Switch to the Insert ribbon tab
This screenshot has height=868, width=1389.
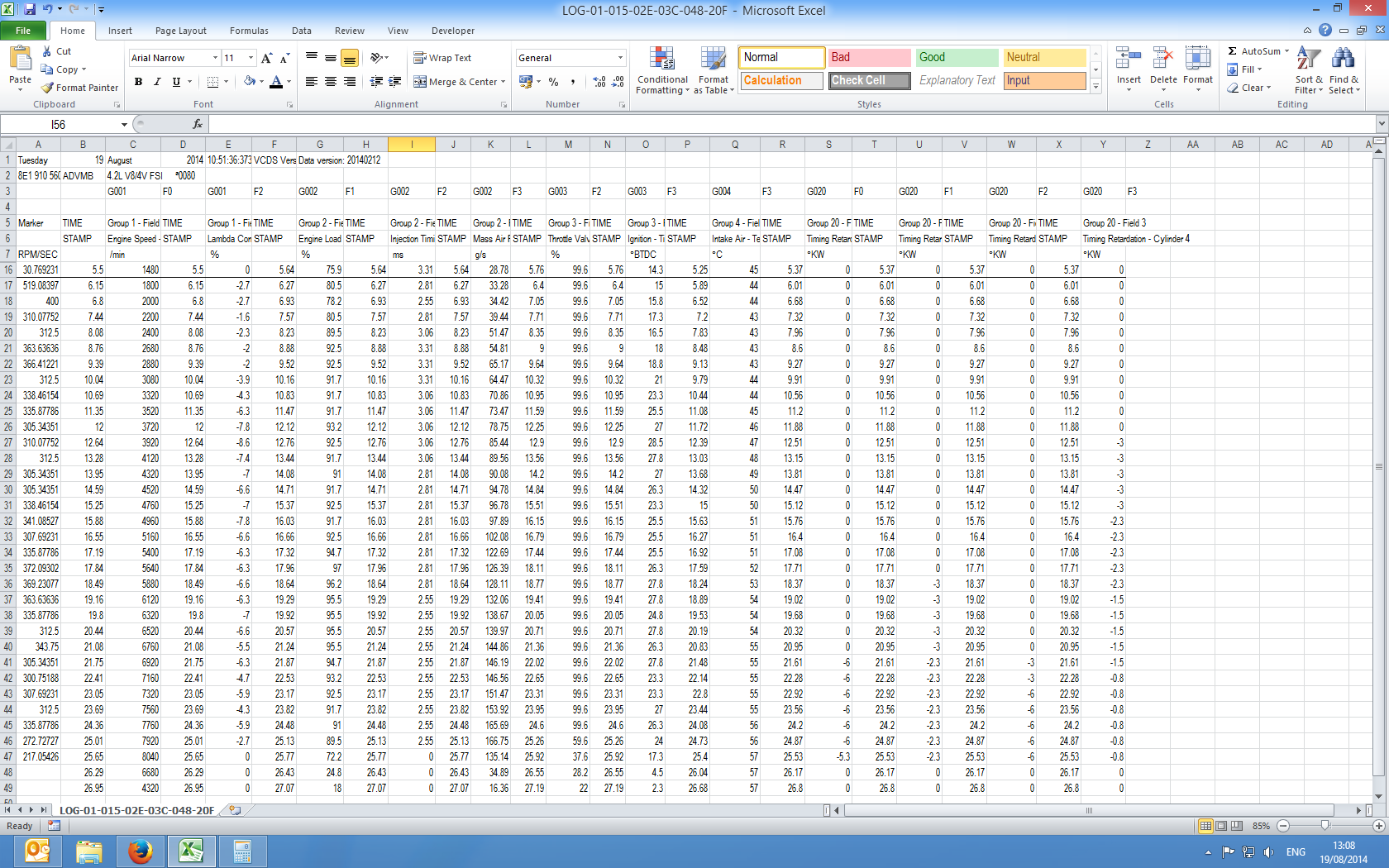(x=120, y=31)
